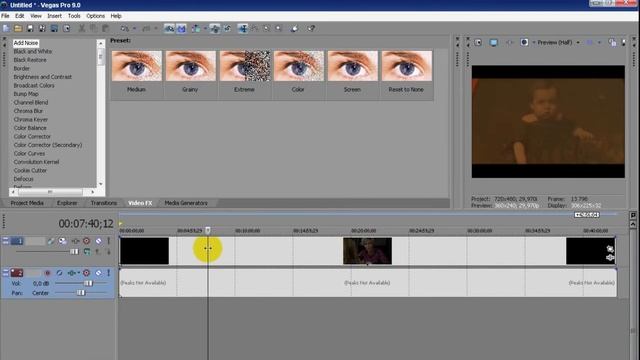Select the Zoom Edit tool
The width and height of the screenshot is (640, 360).
[x=278, y=29]
